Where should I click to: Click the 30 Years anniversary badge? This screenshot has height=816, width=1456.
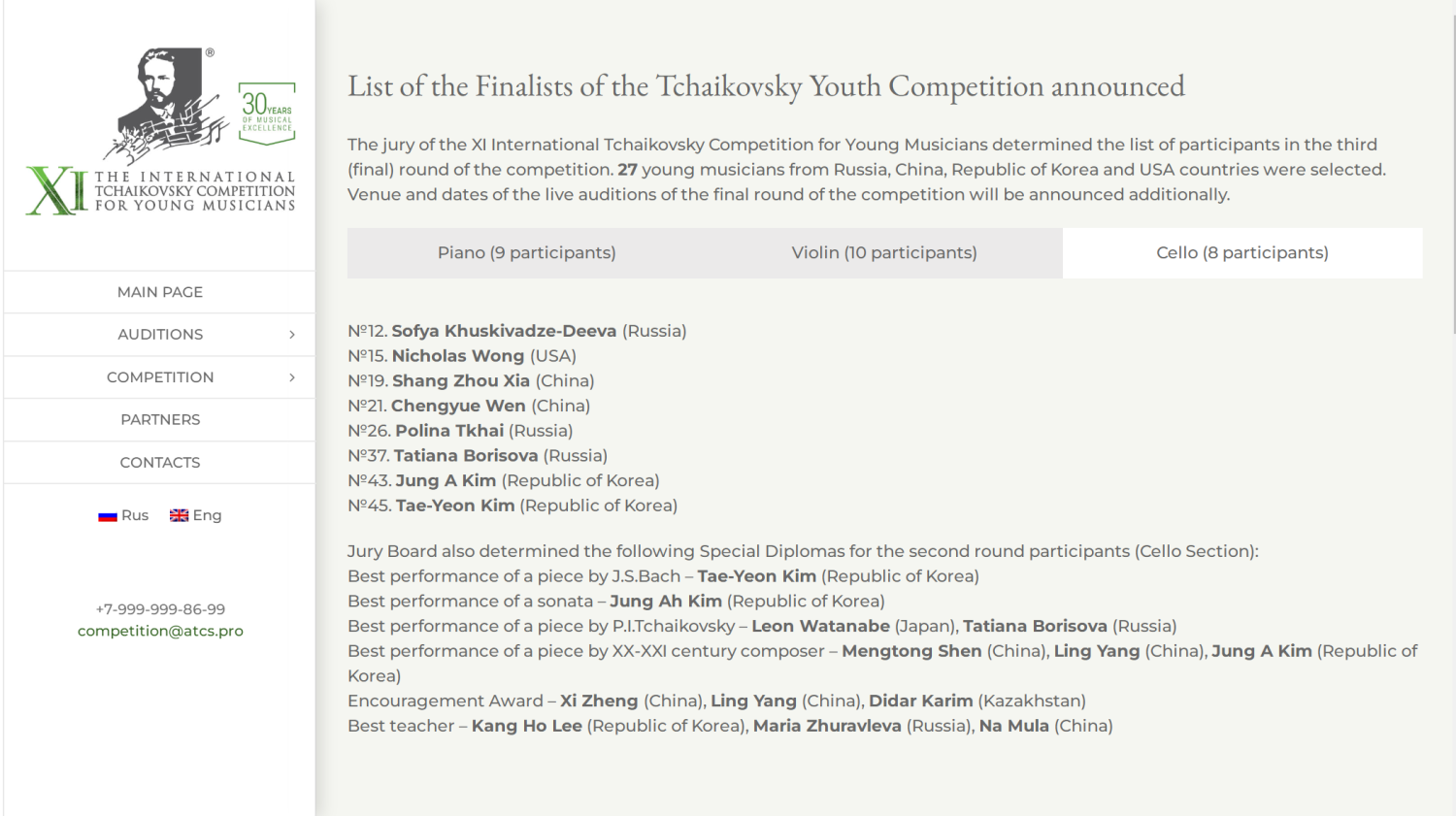pos(267,114)
